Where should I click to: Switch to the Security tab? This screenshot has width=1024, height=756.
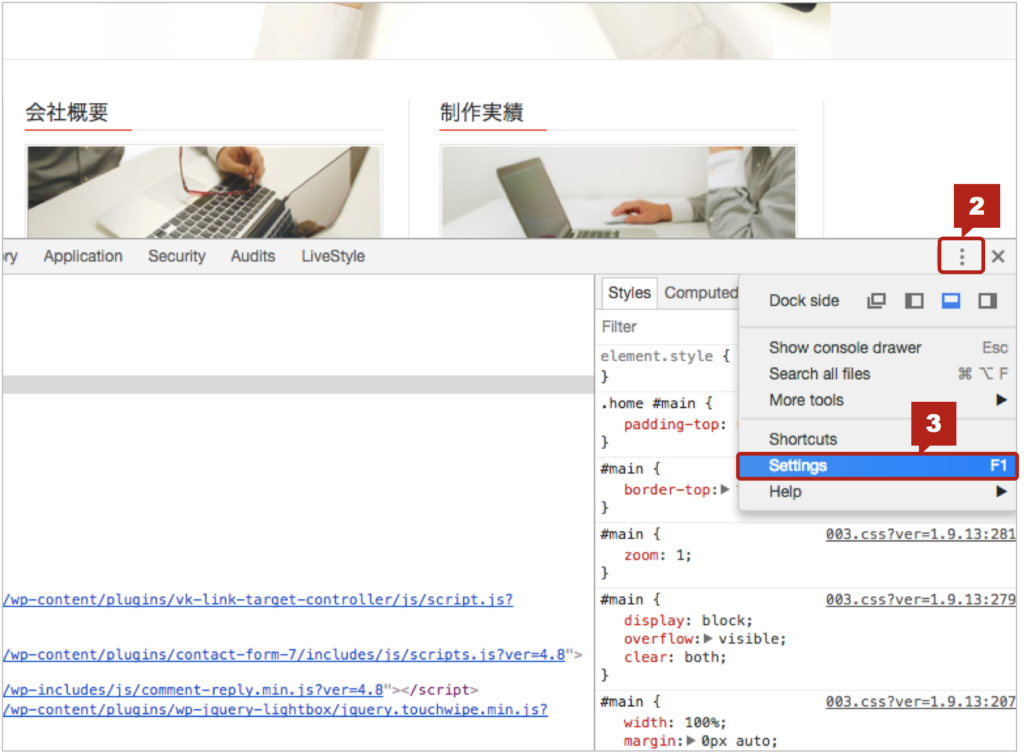pyautogui.click(x=176, y=257)
